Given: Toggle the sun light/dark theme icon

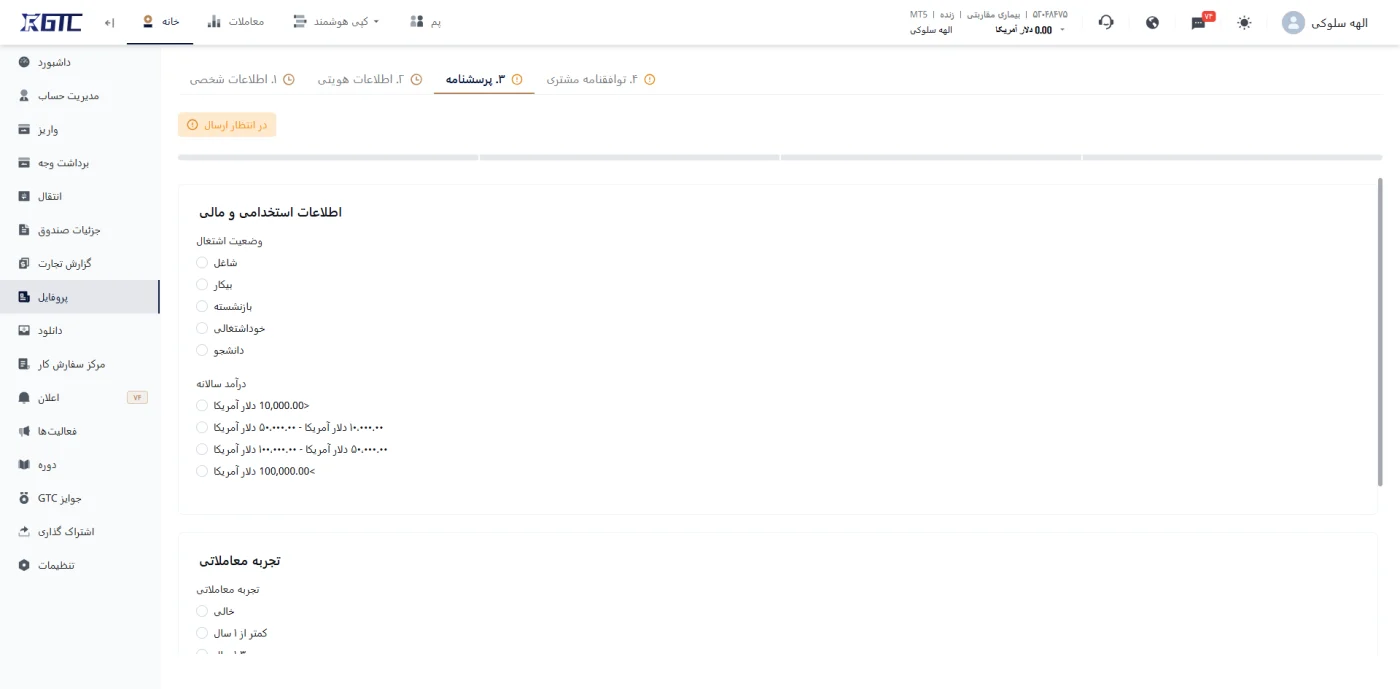Looking at the screenshot, I should tap(1244, 22).
